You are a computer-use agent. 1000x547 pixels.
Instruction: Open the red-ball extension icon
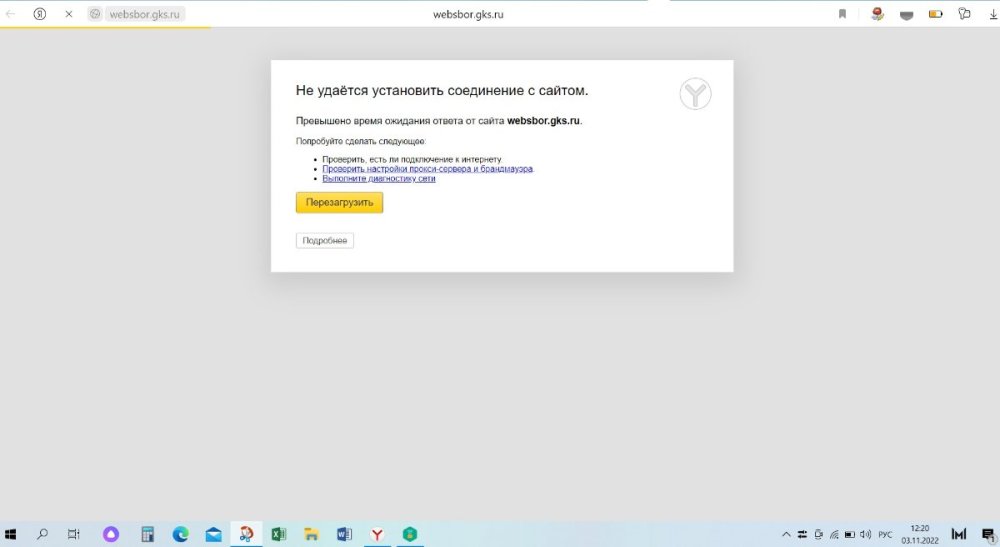click(x=878, y=13)
